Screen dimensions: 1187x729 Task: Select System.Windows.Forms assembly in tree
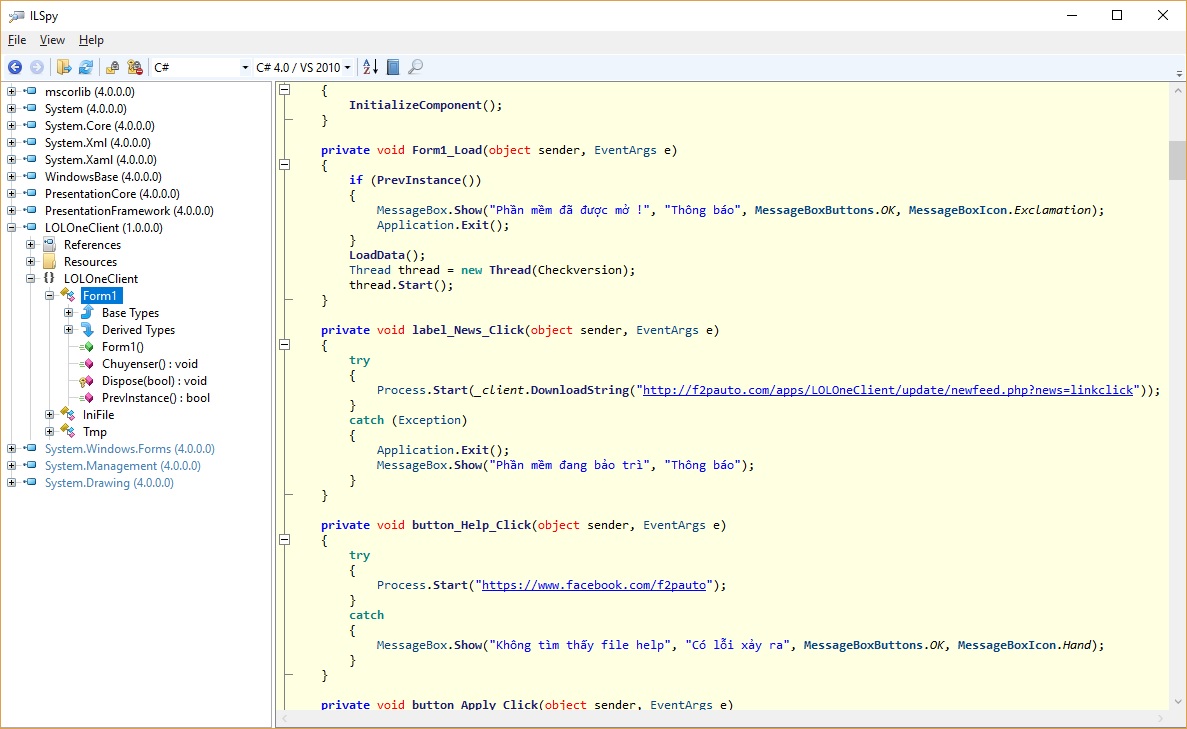pyautogui.click(x=129, y=449)
